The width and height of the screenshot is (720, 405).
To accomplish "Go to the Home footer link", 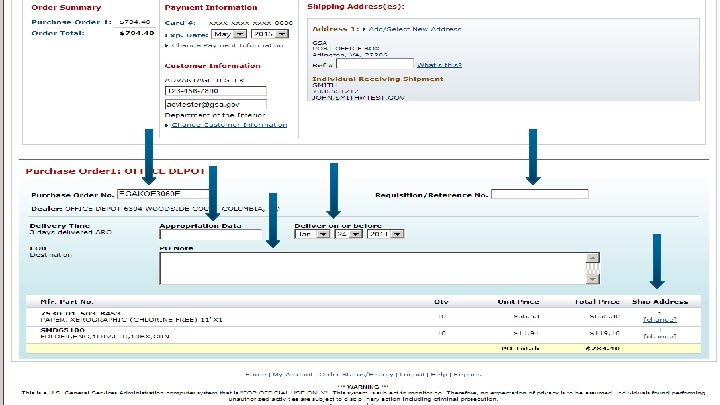I will [256, 375].
